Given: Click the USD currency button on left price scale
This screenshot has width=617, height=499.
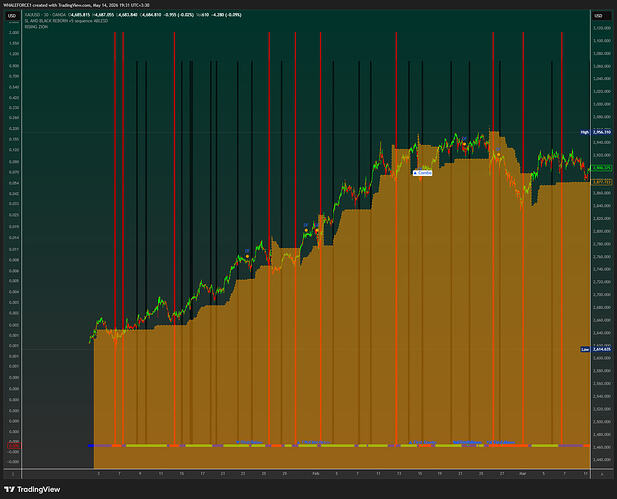Looking at the screenshot, I should coord(12,16).
